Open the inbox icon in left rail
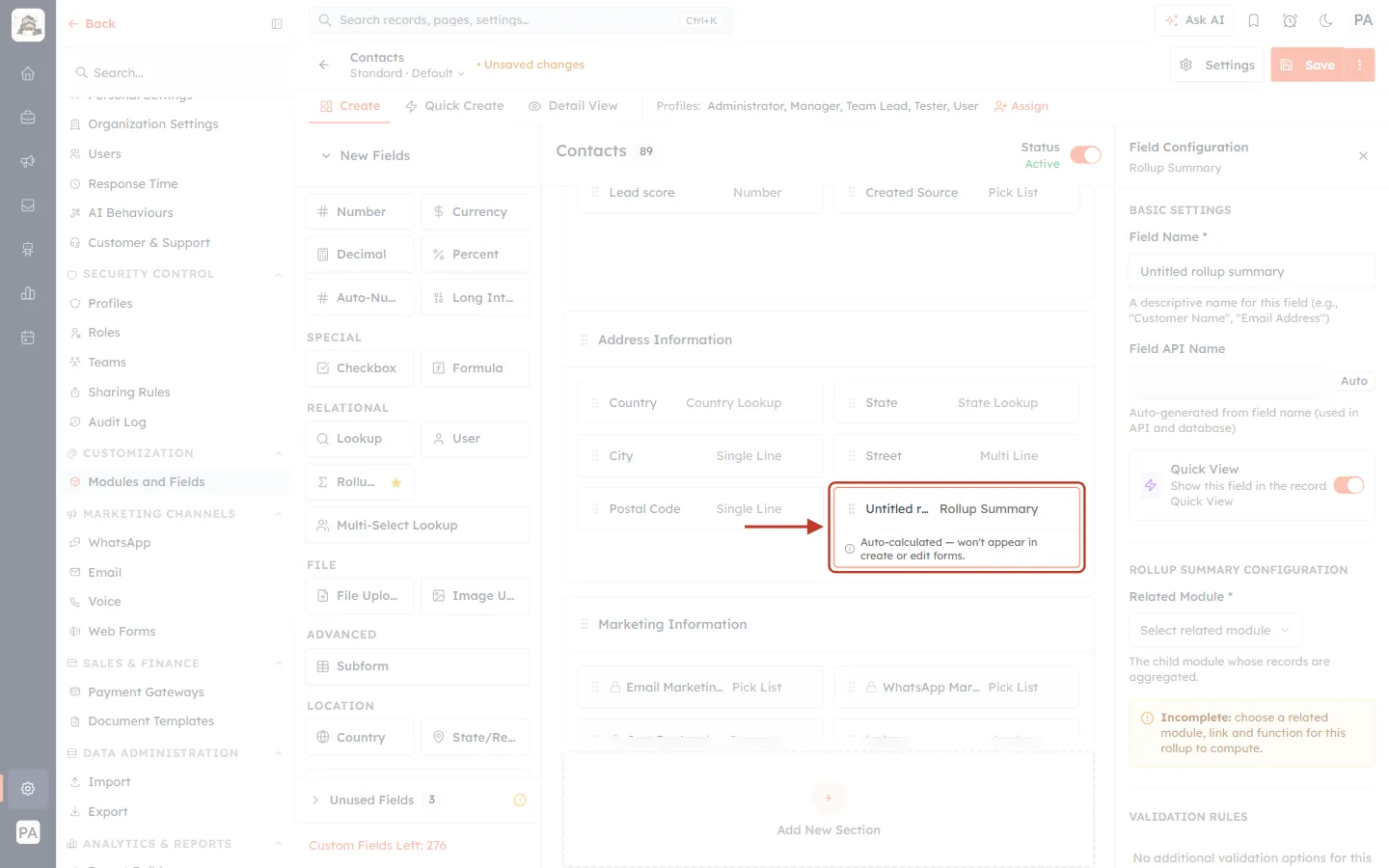 [28, 205]
